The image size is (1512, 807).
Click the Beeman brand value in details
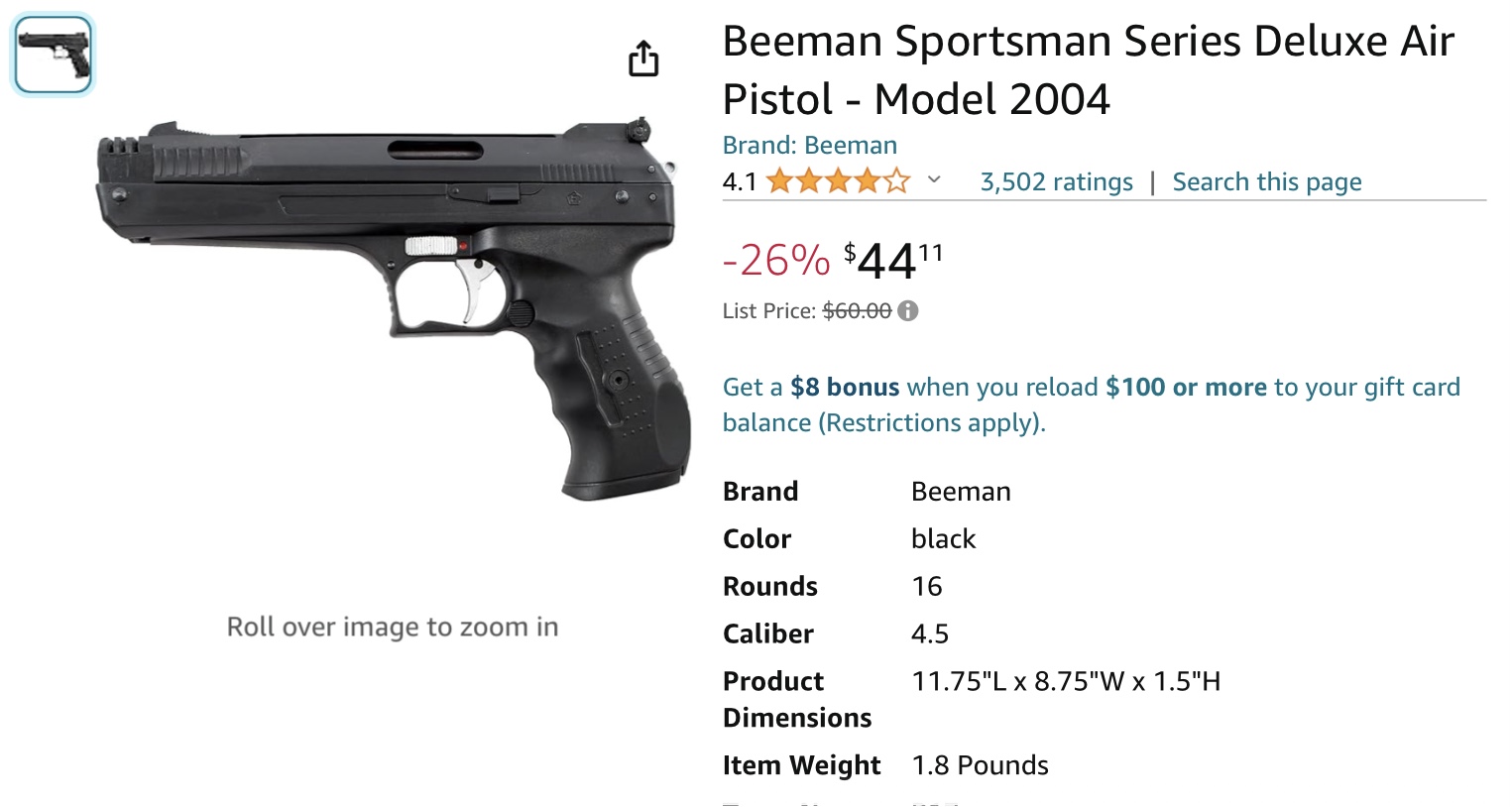click(961, 492)
